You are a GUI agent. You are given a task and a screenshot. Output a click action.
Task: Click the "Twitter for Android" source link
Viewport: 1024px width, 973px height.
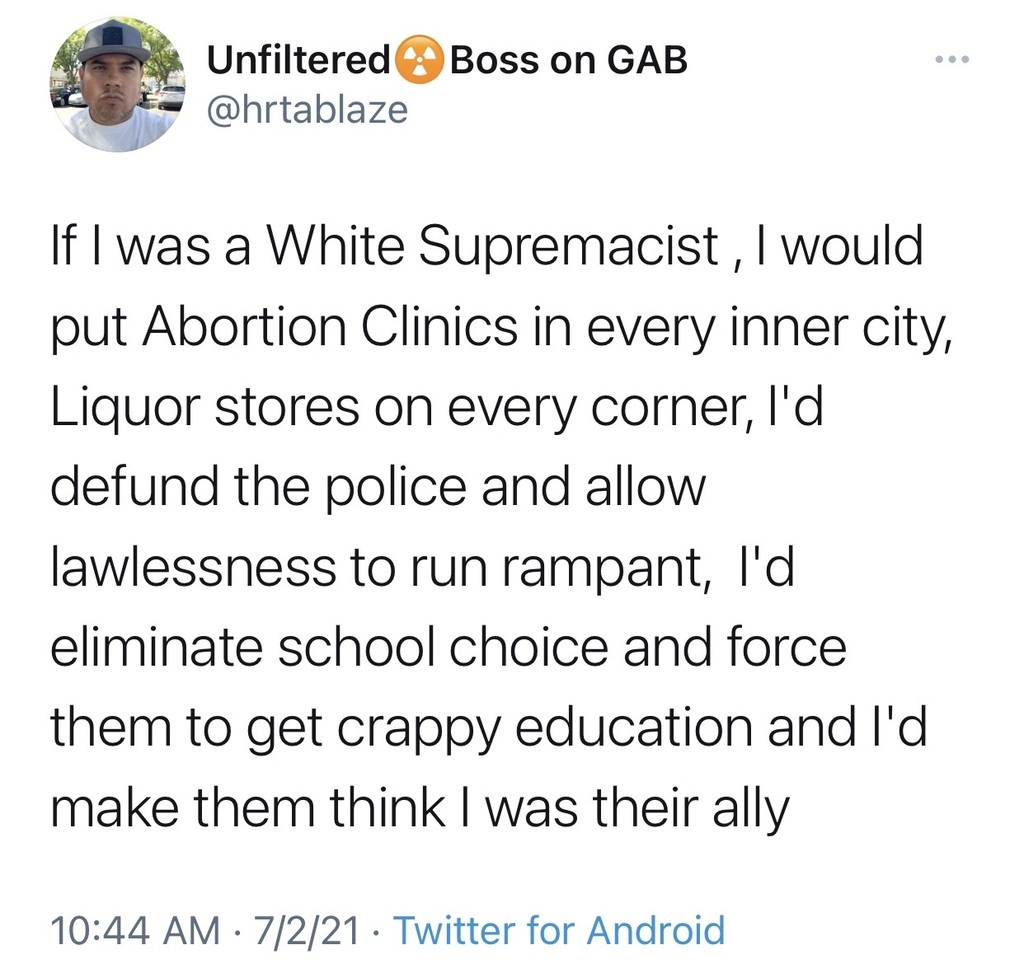[559, 929]
